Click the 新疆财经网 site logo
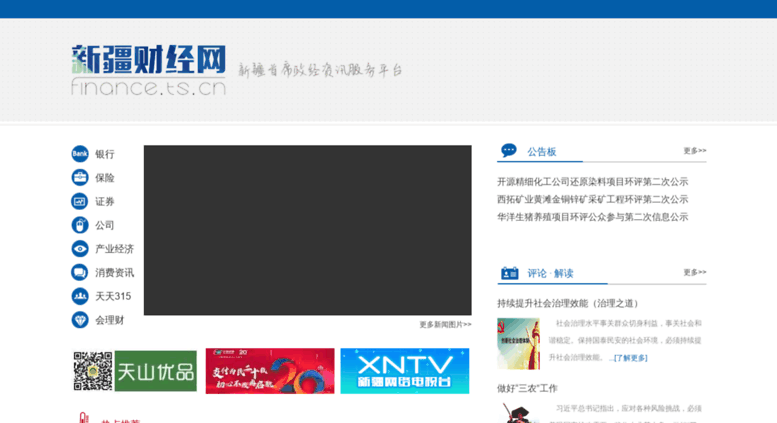The height and width of the screenshot is (423, 777). [149, 69]
